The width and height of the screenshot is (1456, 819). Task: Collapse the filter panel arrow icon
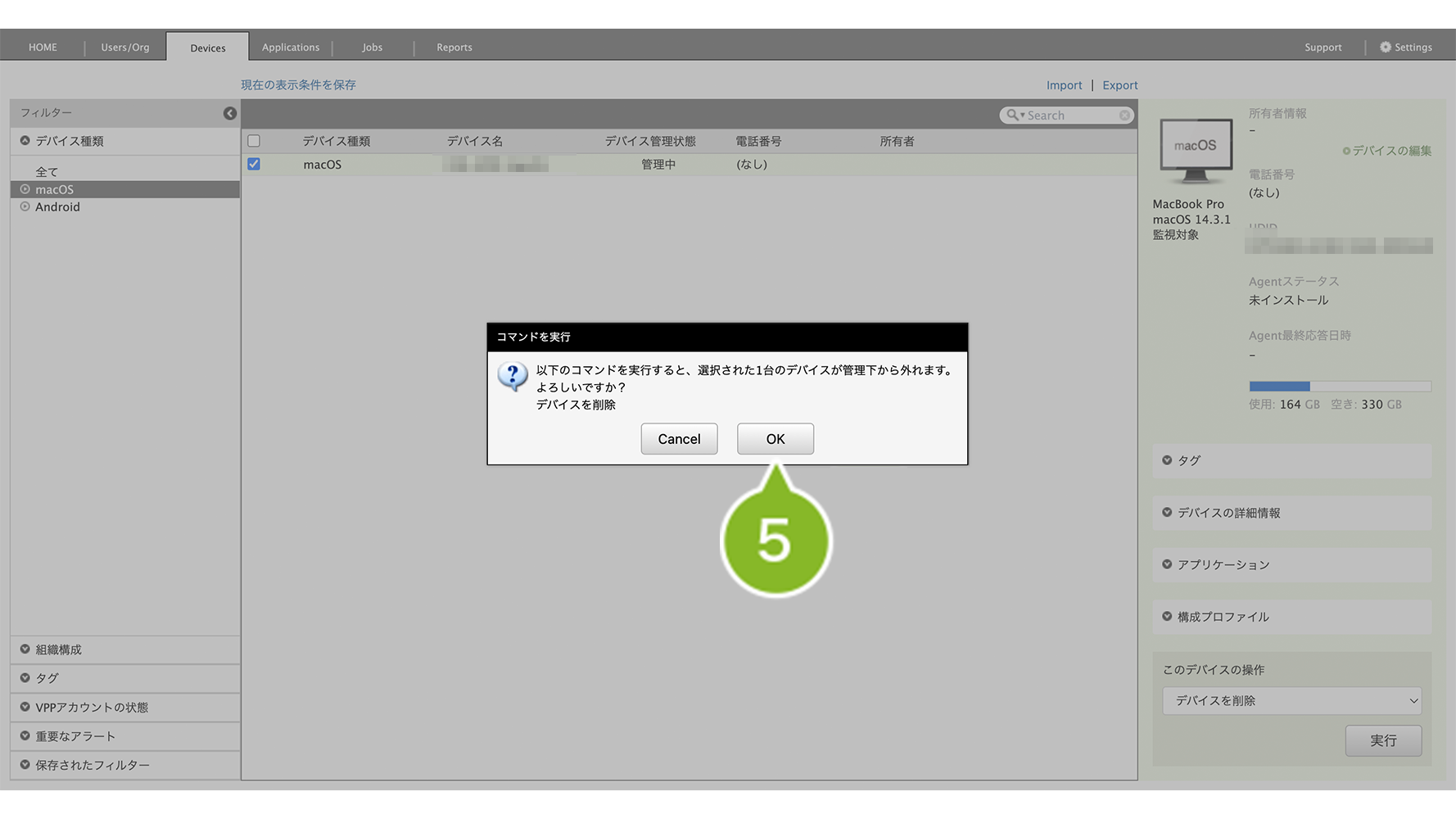pos(230,113)
